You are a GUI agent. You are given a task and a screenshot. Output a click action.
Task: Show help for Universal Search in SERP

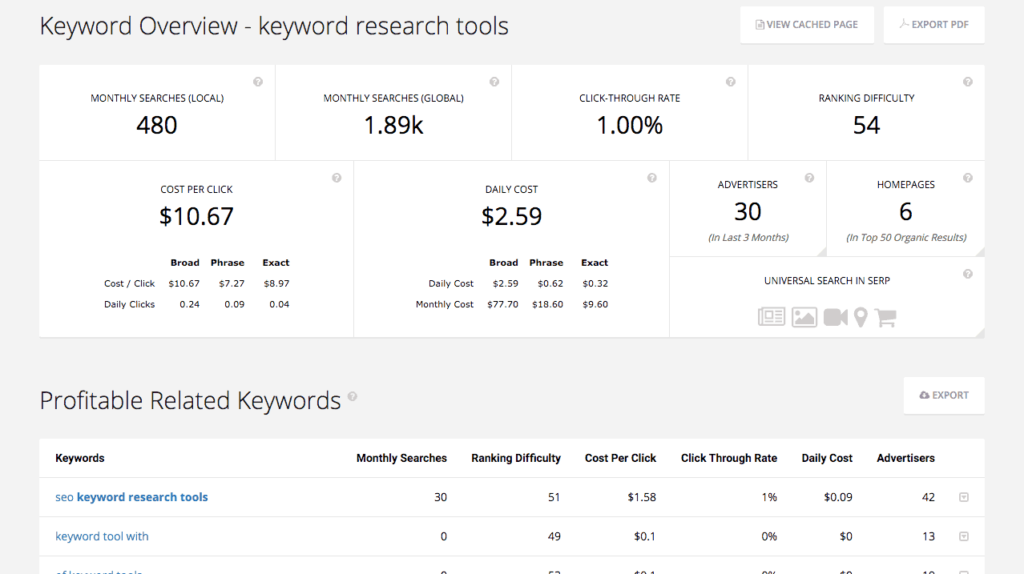[x=968, y=274]
